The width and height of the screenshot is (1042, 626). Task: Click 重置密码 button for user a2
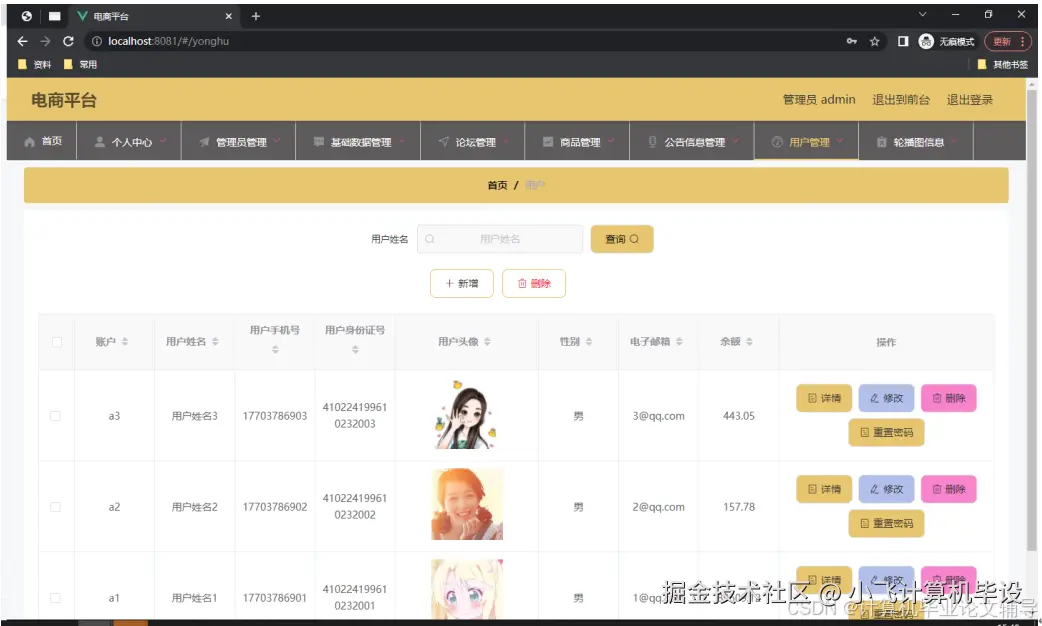coord(888,523)
